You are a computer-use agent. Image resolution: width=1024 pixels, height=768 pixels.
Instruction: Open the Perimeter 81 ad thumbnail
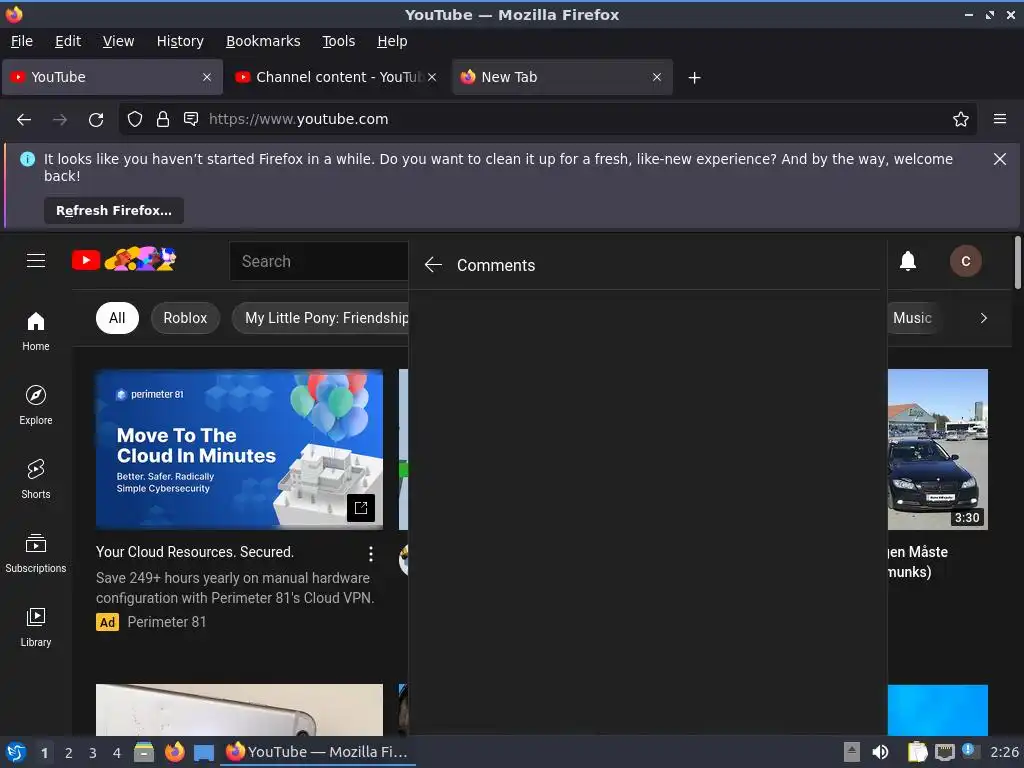point(239,449)
